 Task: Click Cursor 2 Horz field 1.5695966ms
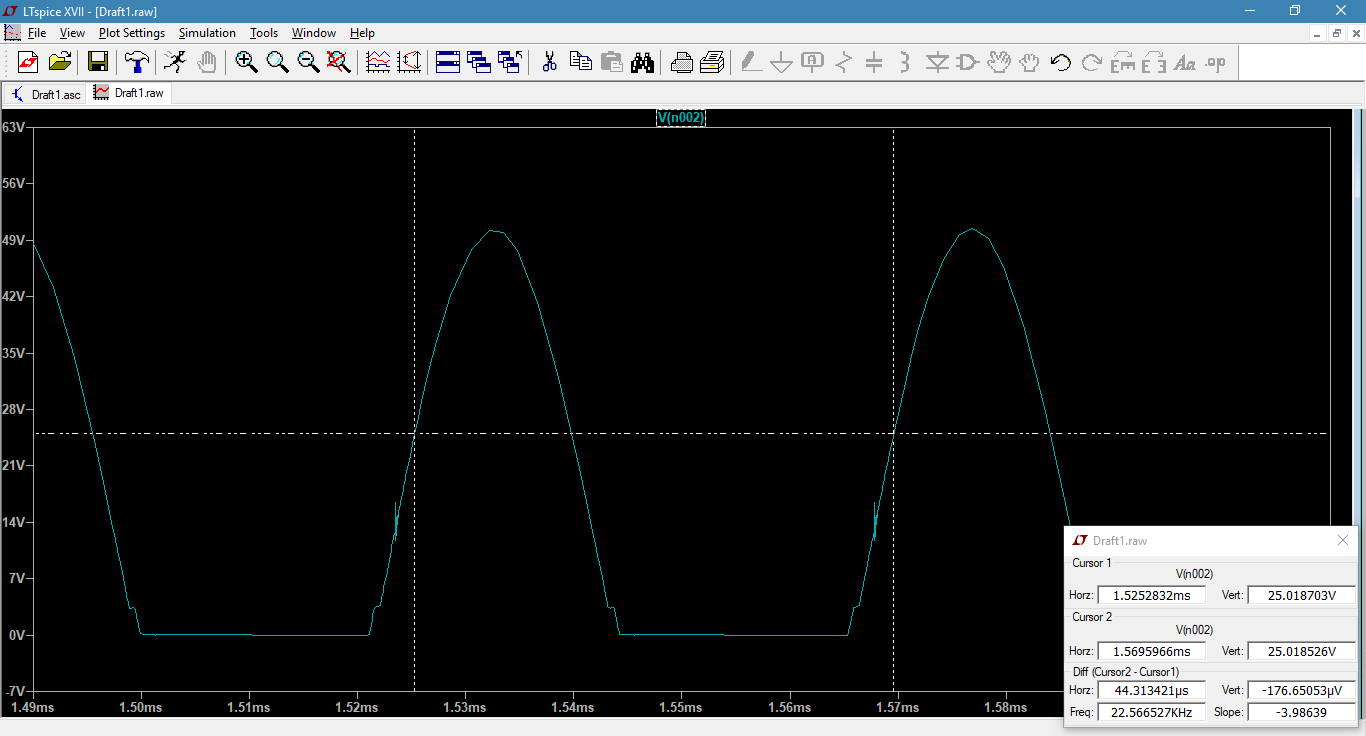coord(1151,651)
